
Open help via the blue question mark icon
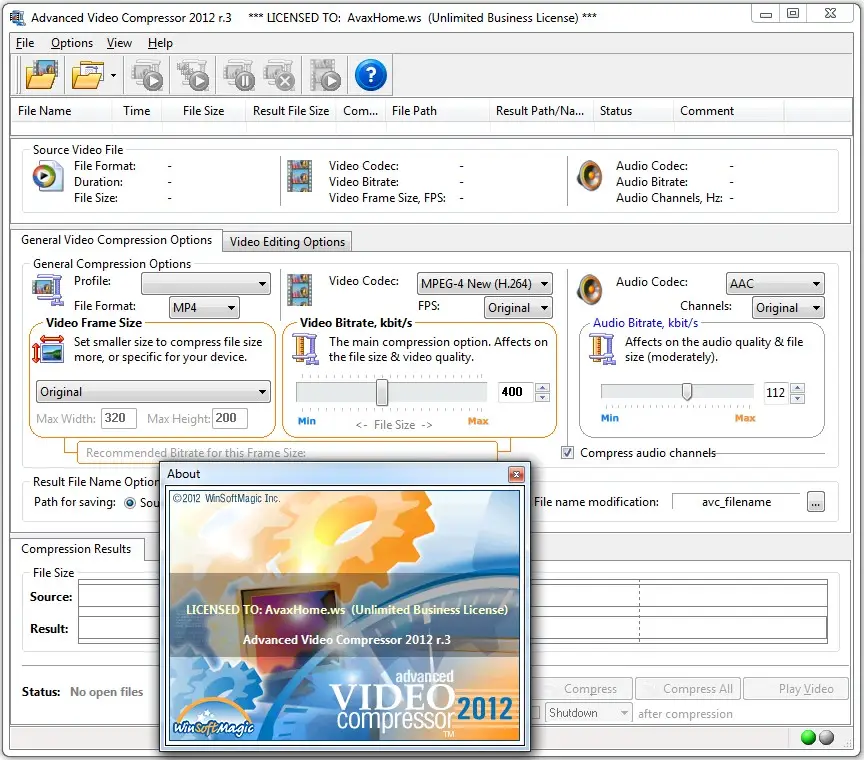click(x=371, y=75)
